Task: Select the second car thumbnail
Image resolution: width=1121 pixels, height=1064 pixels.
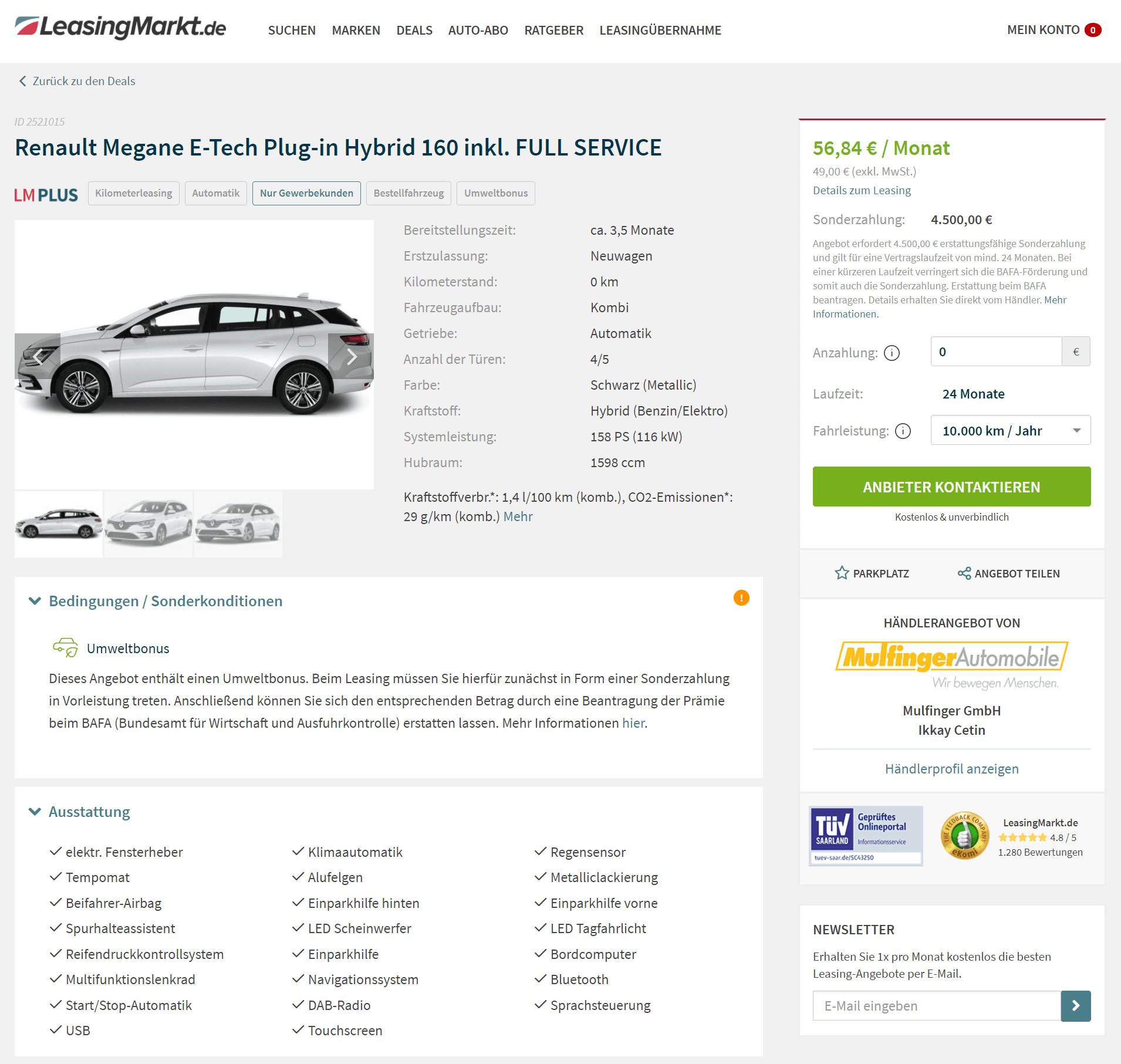Action: tap(148, 523)
